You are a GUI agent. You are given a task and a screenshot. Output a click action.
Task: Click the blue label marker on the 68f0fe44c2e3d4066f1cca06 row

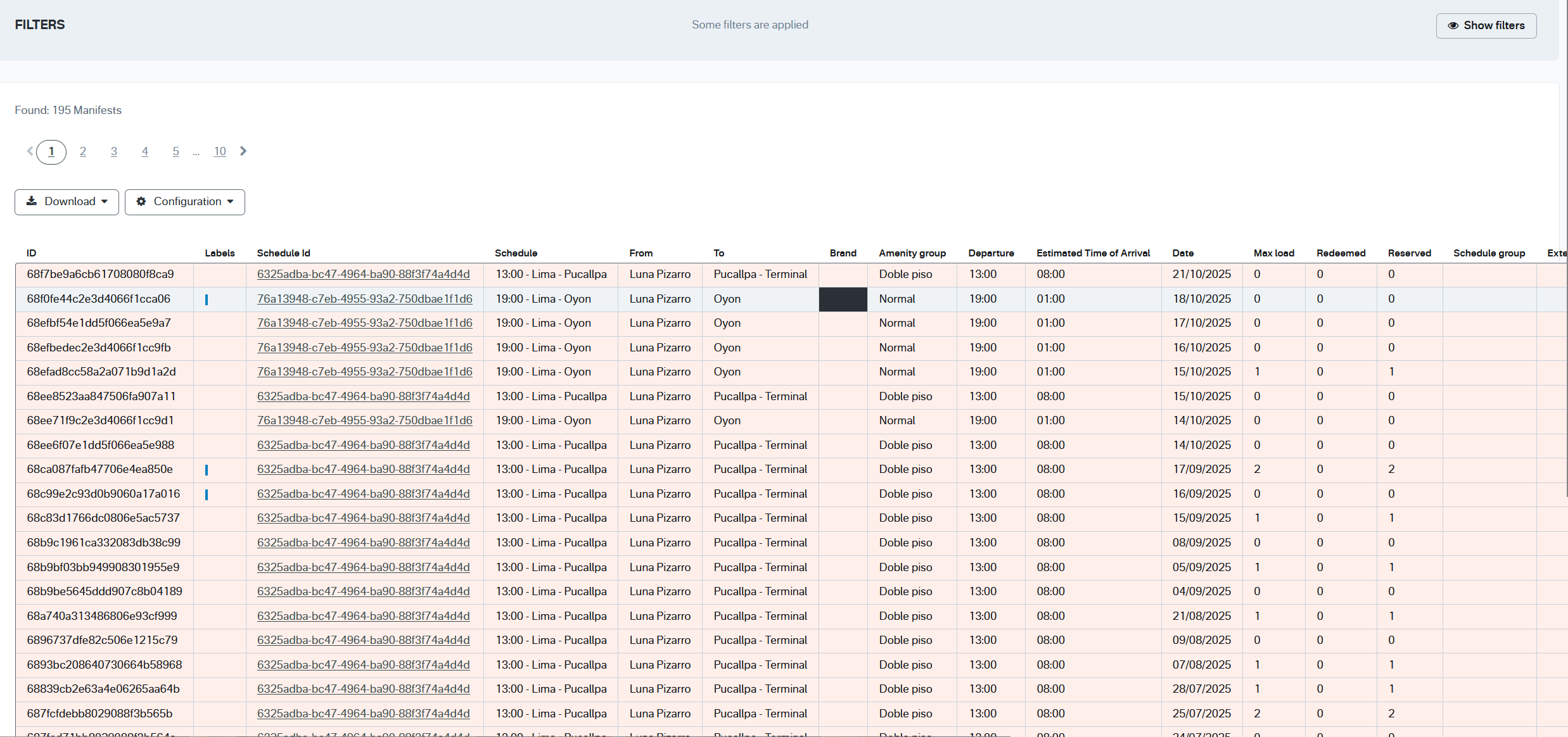tap(207, 299)
